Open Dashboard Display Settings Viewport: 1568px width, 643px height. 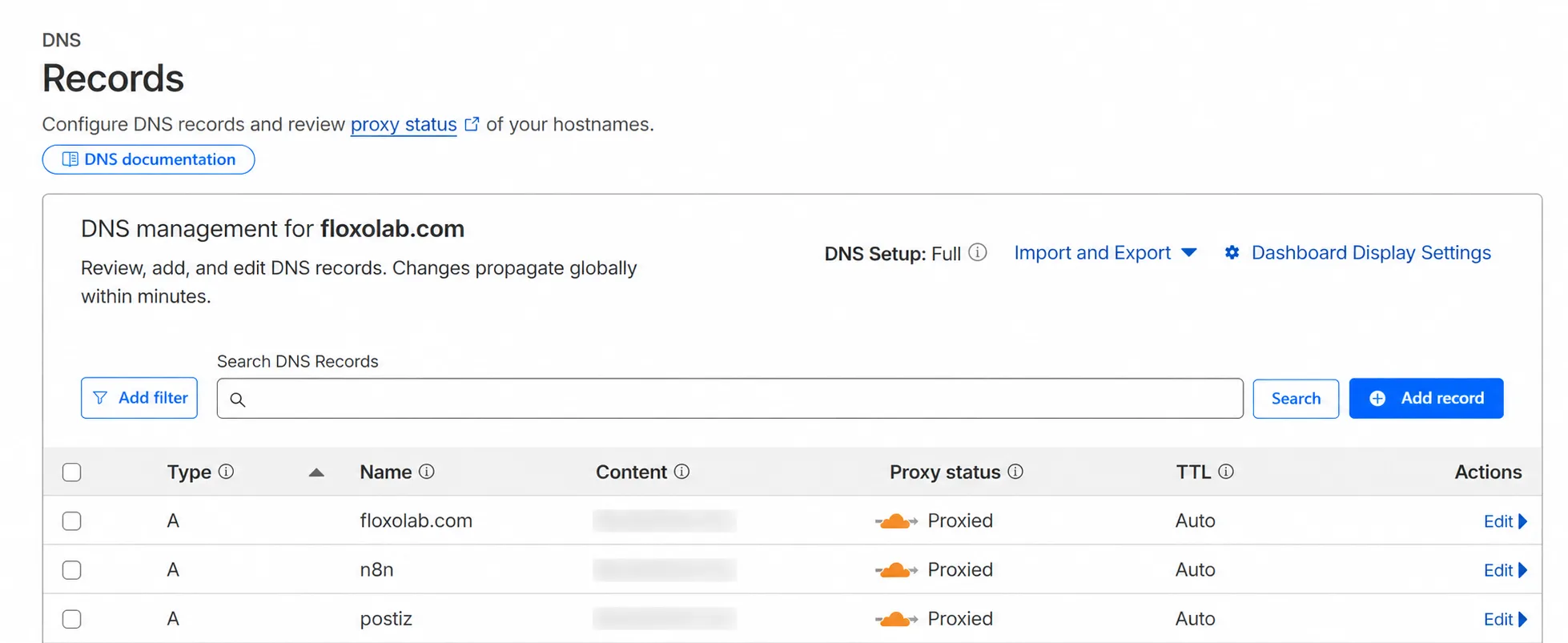click(x=1371, y=253)
